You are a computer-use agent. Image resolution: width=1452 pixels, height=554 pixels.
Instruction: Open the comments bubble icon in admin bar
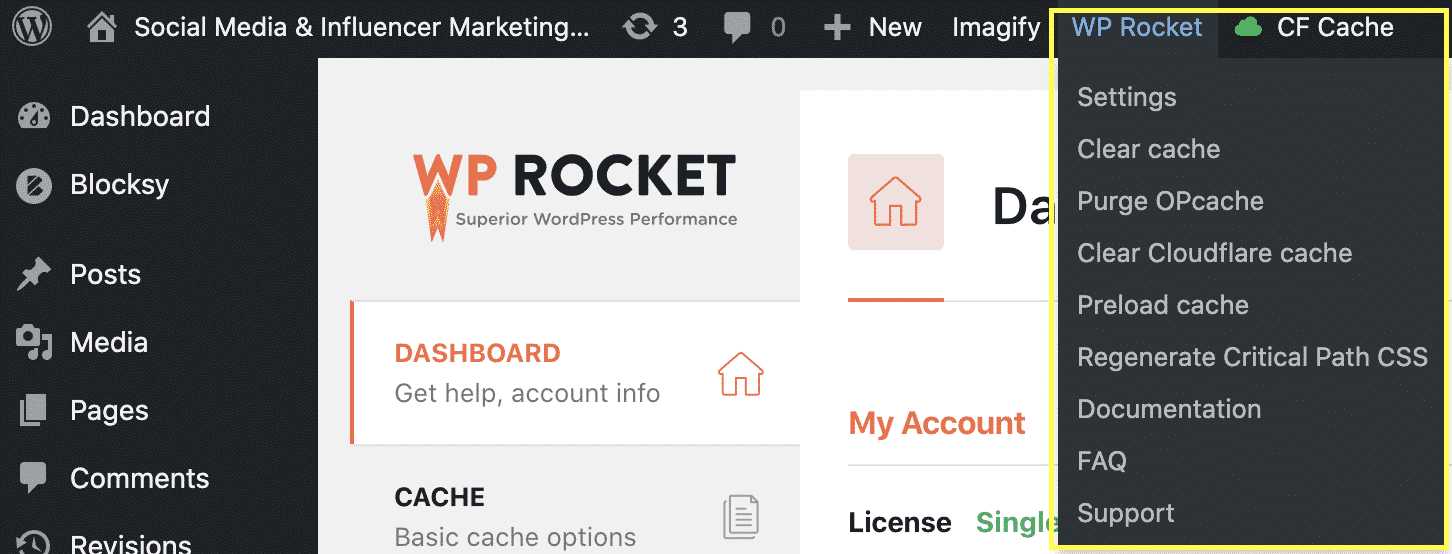pos(737,28)
